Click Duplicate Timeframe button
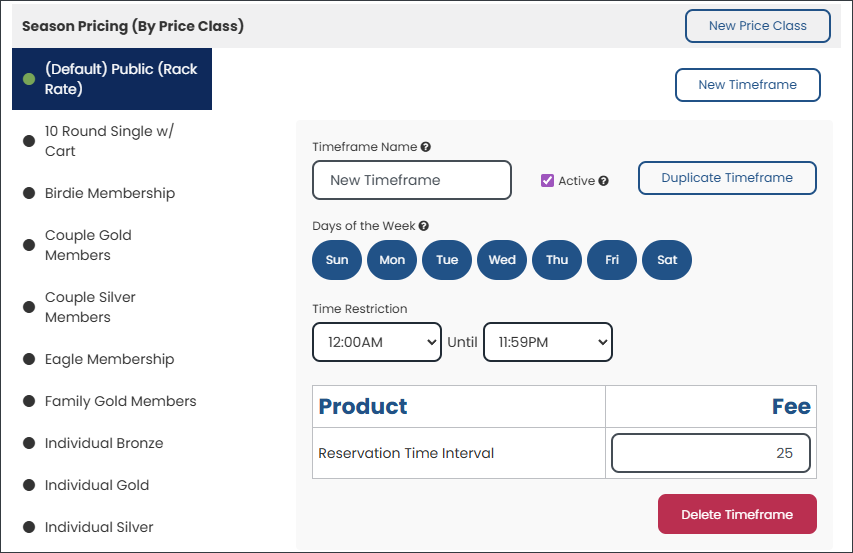Screen dimensions: 853x553 coord(727,178)
